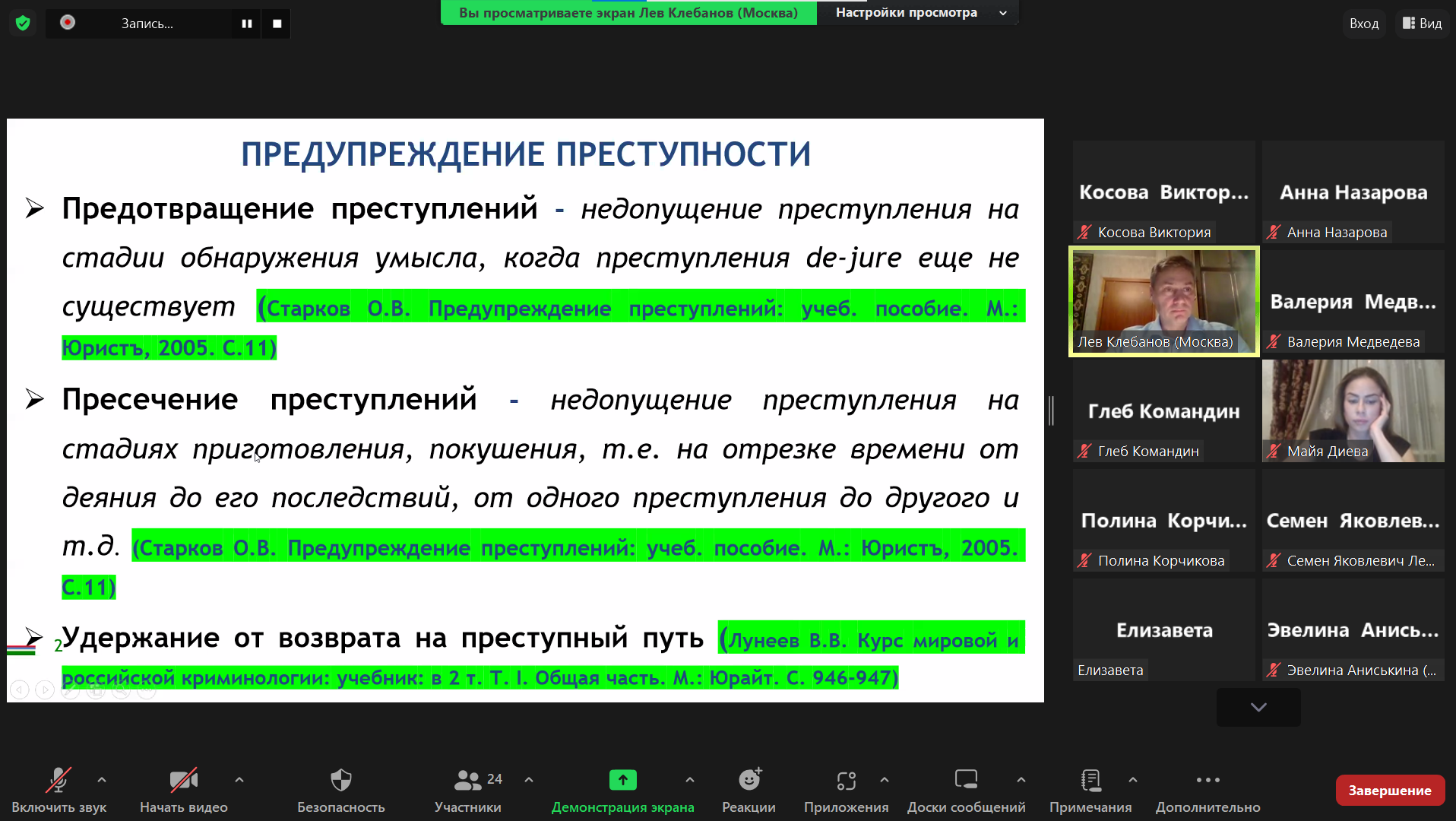Click the bold heading Предотвращение преступлений

(x=299, y=208)
